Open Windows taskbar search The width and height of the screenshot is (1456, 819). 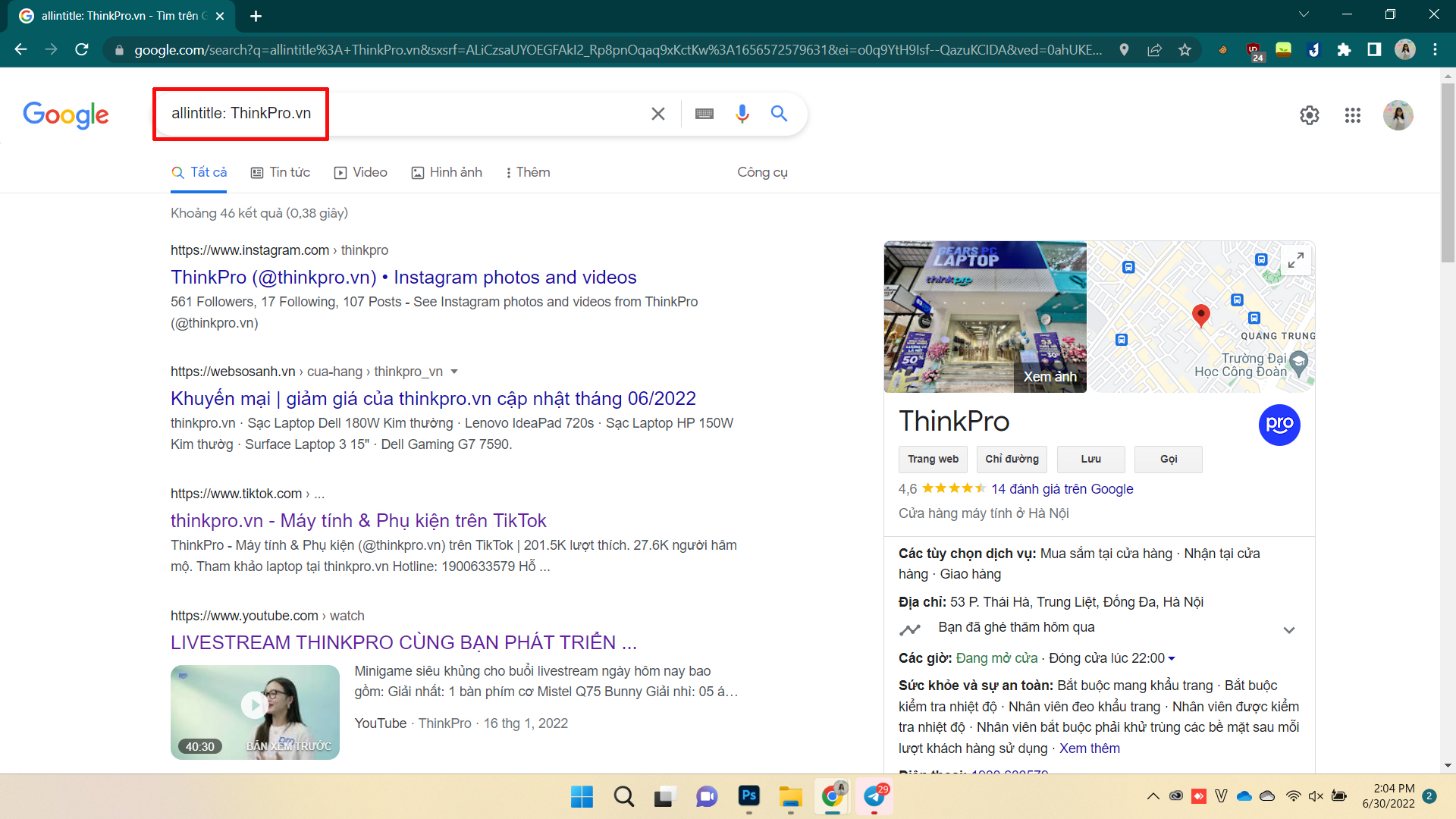pyautogui.click(x=623, y=796)
